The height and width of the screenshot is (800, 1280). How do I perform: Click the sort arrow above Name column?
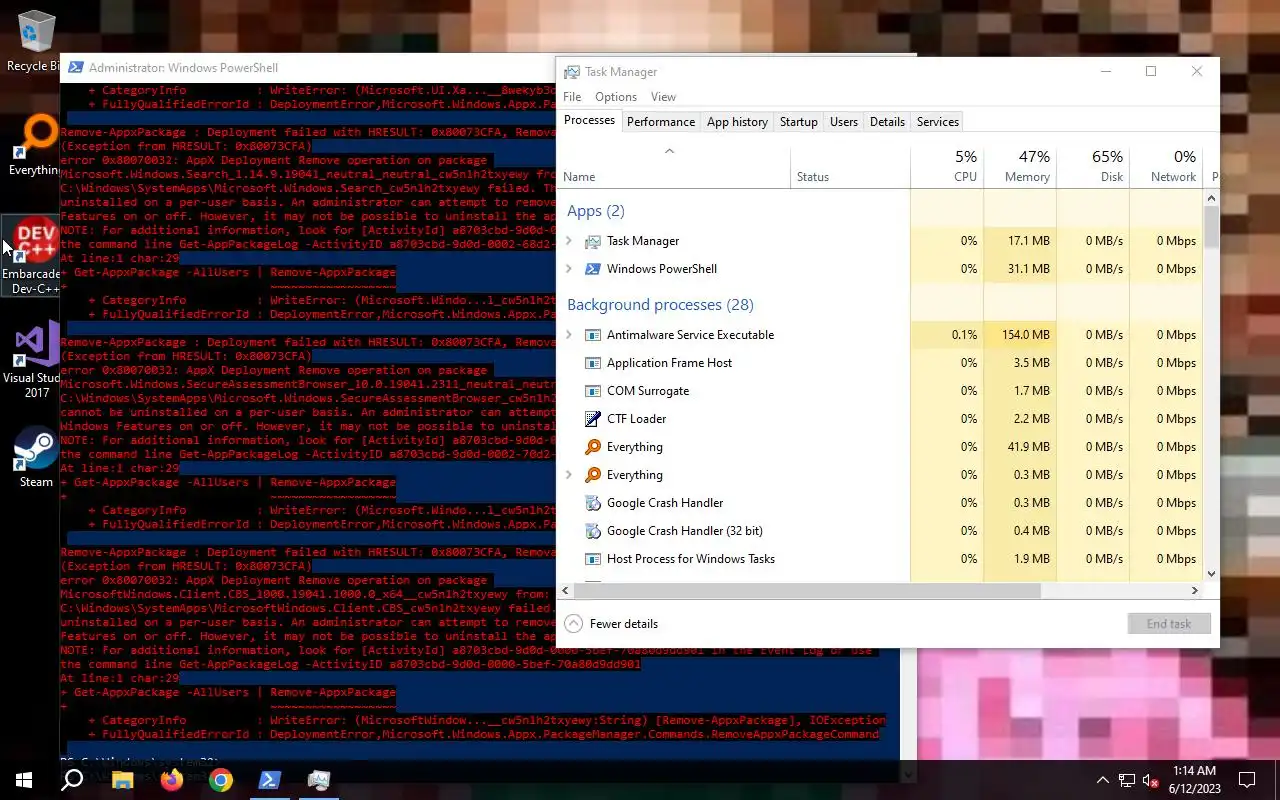669,151
